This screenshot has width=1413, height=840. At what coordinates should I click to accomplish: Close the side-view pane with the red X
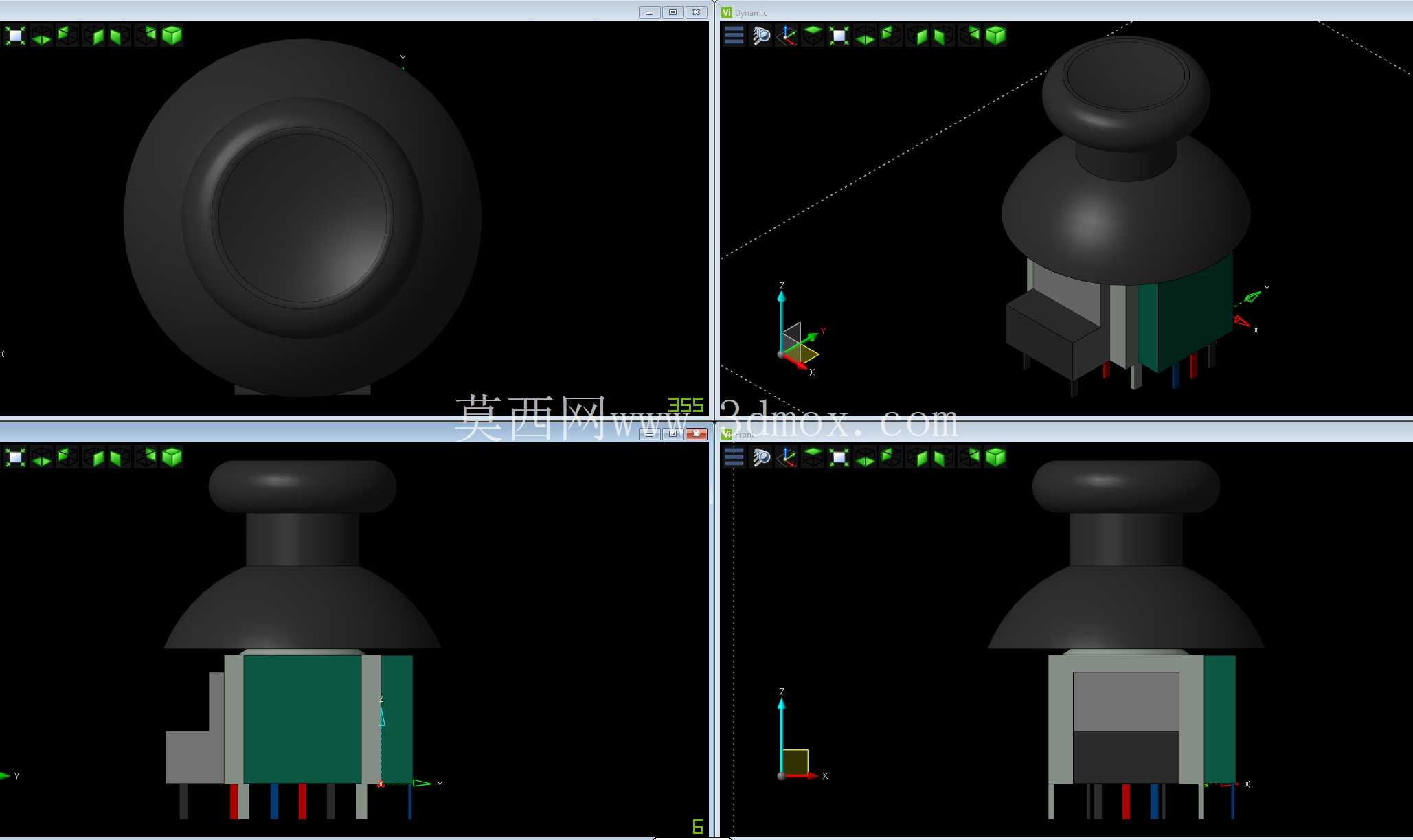[697, 433]
